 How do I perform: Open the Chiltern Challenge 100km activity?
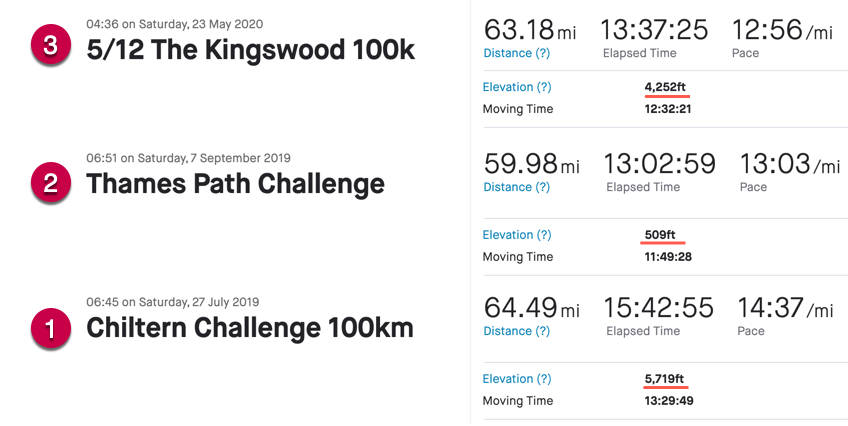click(250, 328)
